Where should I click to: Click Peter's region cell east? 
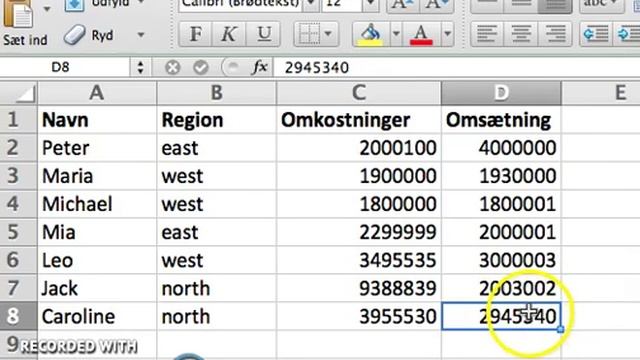tap(217, 148)
